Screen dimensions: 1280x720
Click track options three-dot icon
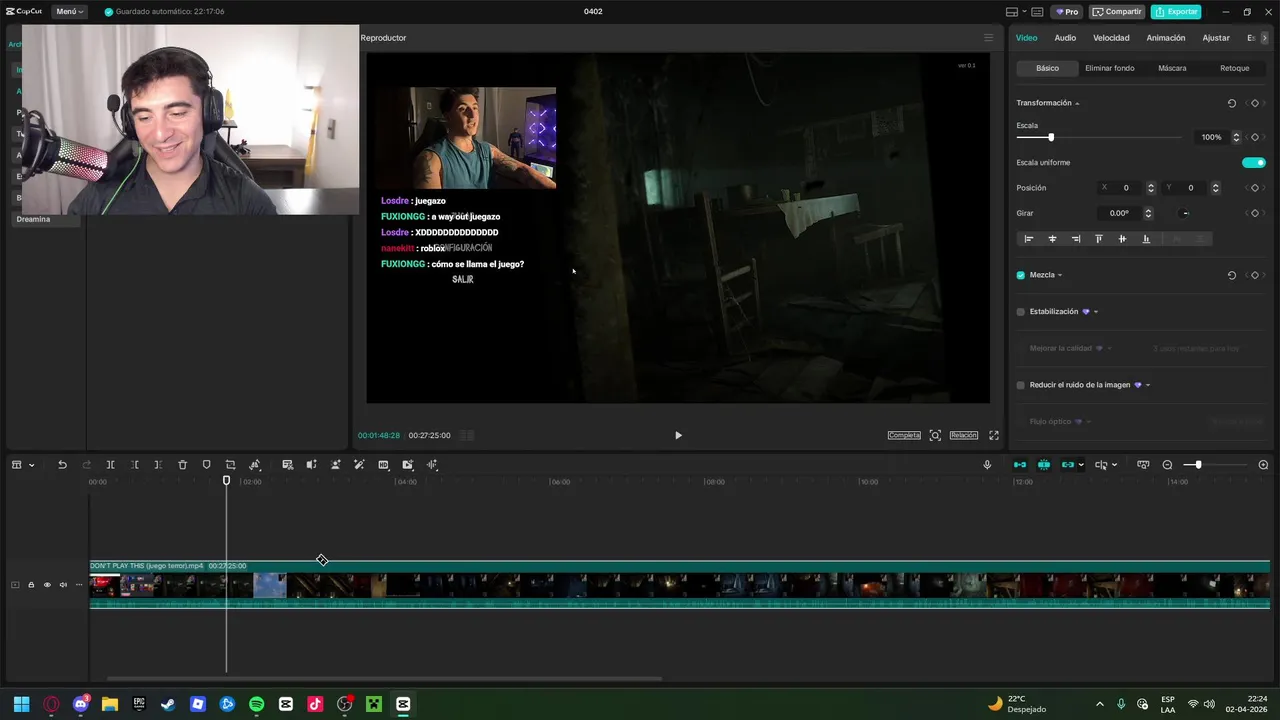(x=79, y=585)
